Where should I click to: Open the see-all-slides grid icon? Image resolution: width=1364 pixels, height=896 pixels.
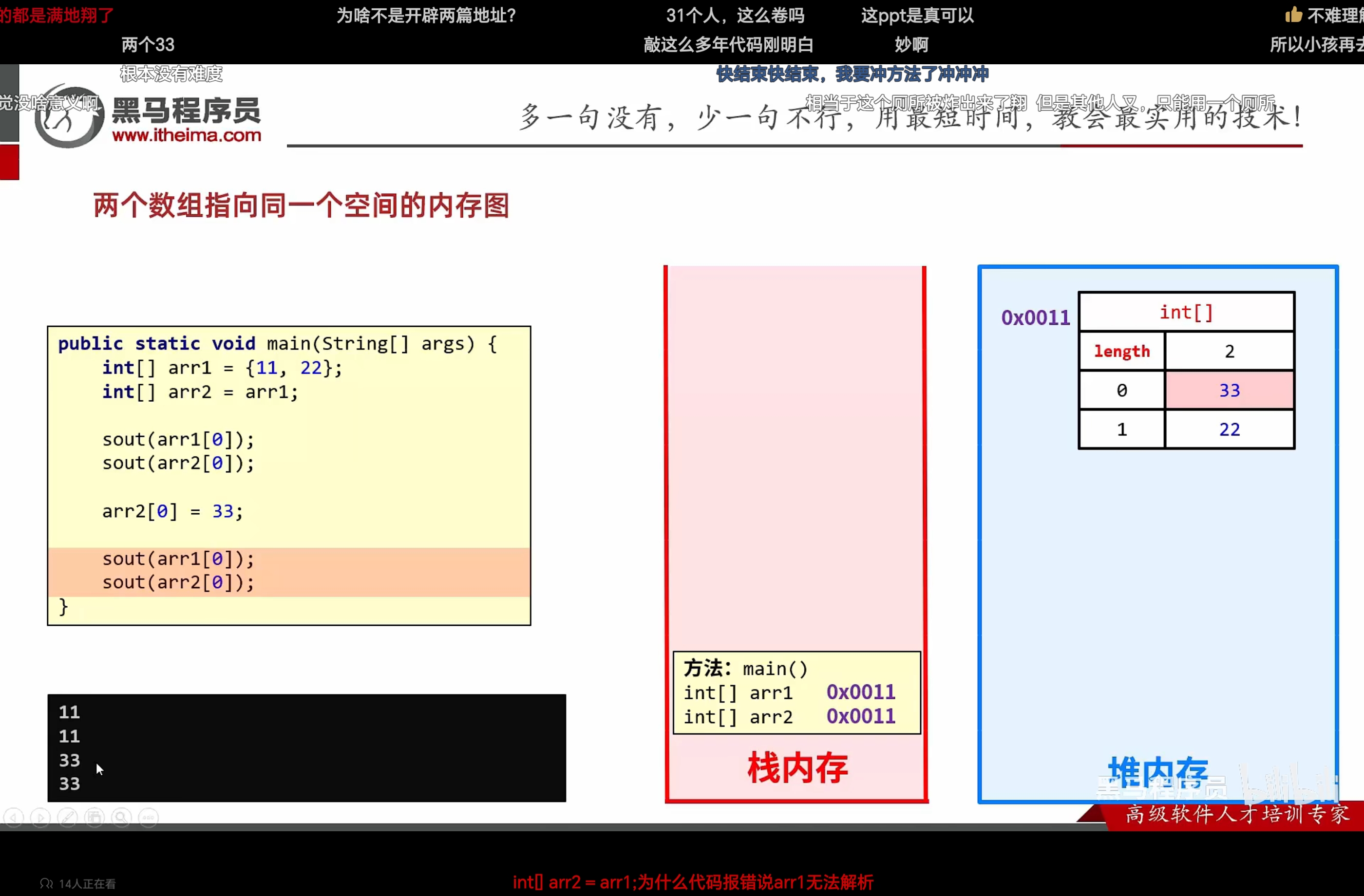(95, 818)
